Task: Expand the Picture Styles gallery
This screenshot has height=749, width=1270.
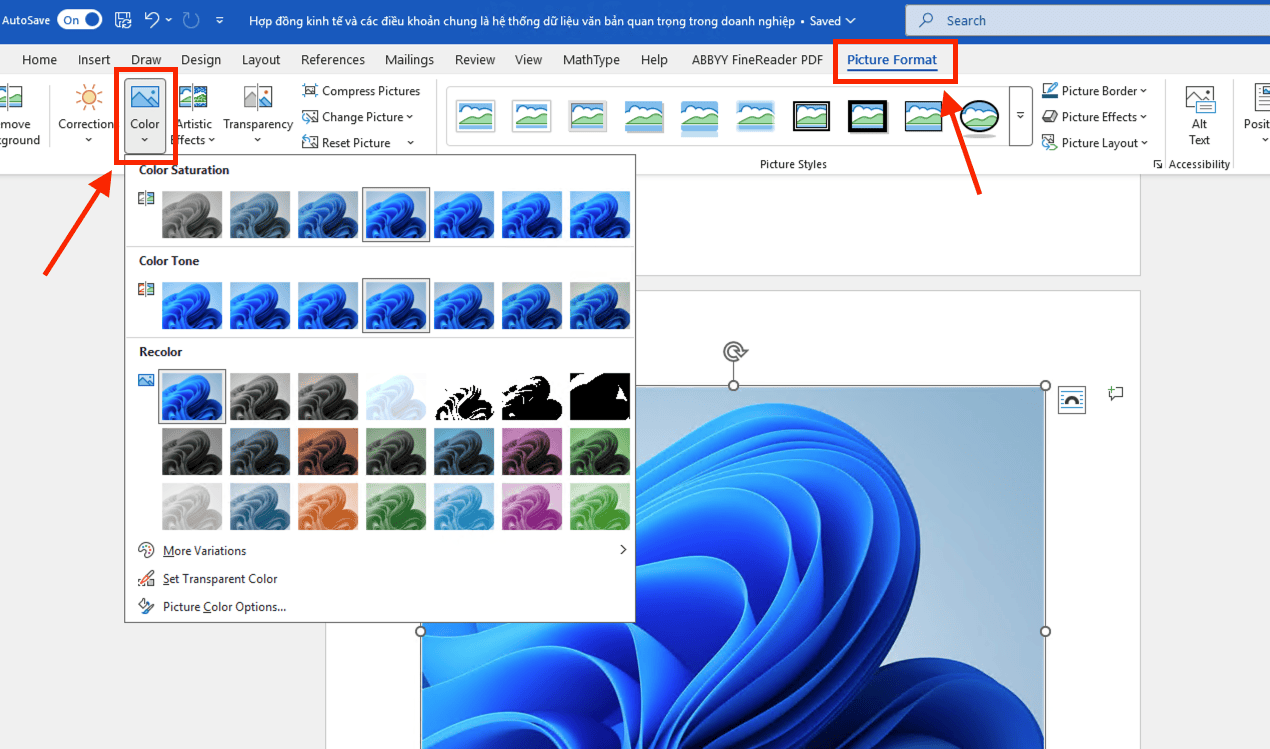Action: [1020, 115]
